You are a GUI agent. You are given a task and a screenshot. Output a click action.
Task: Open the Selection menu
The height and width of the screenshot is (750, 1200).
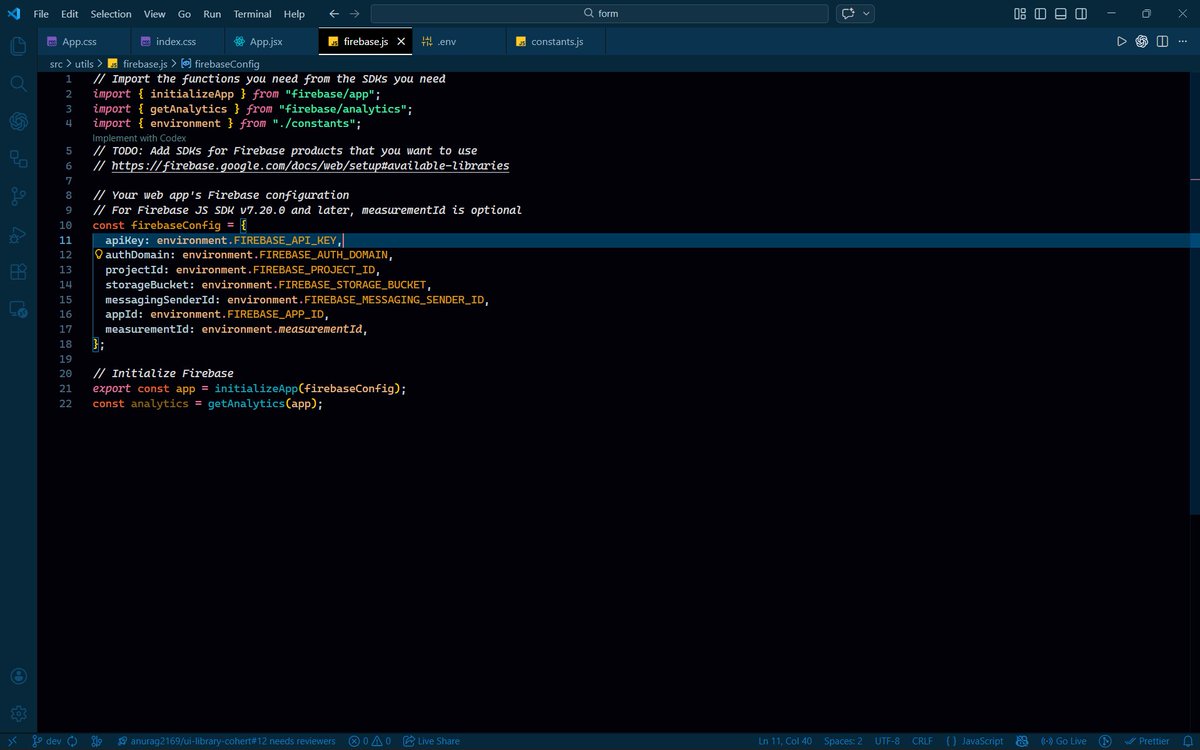pyautogui.click(x=111, y=14)
